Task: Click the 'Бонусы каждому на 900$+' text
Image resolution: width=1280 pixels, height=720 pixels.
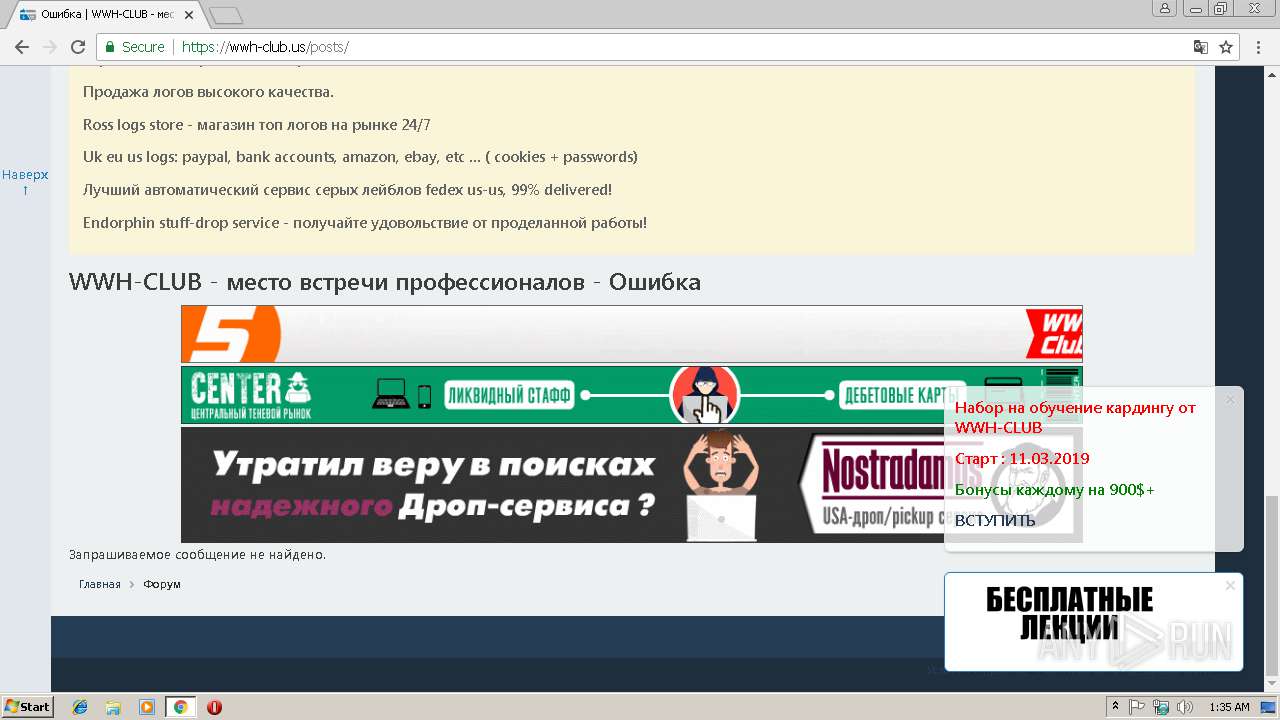Action: 1055,490
